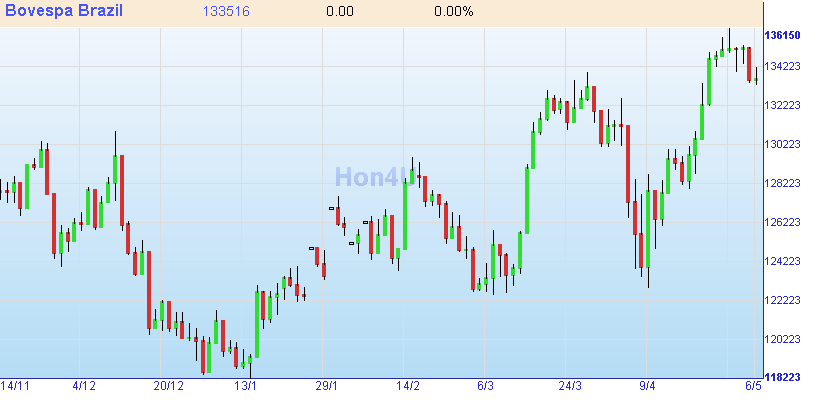Click the 0.00 change value
The image size is (820, 400).
340,12
